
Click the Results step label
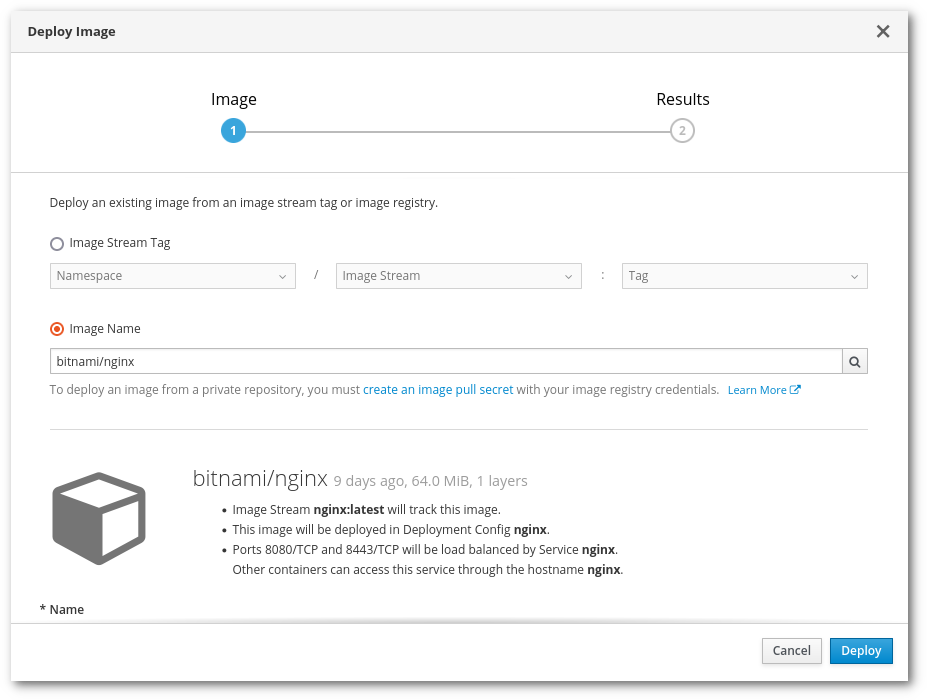coord(683,99)
